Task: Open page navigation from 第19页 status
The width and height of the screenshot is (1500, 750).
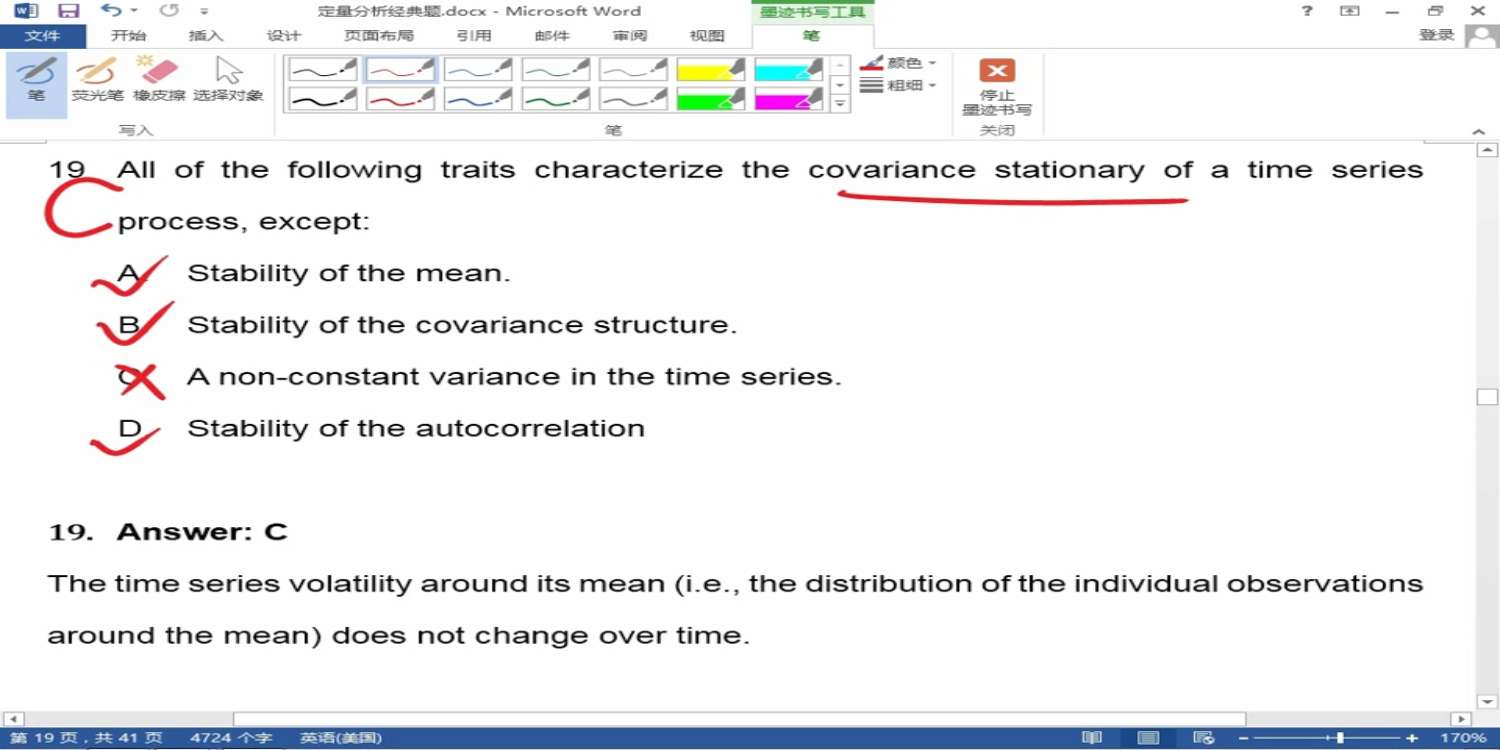Action: coord(85,738)
